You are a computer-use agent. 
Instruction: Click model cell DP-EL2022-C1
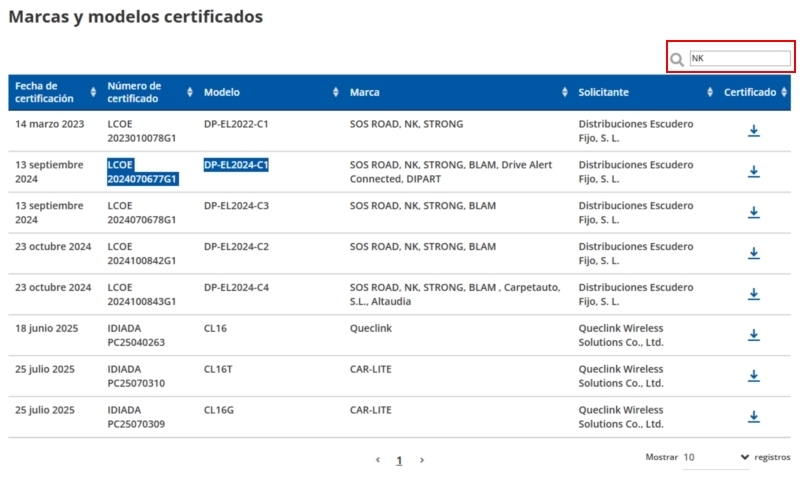(x=236, y=124)
